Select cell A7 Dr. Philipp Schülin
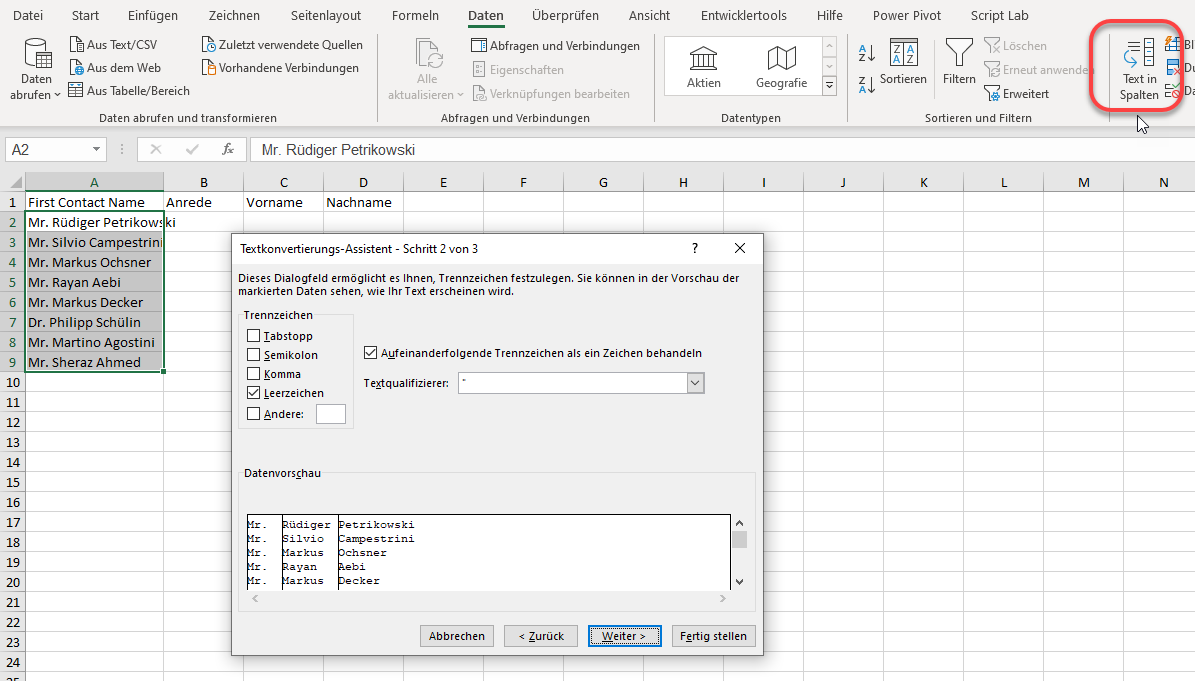The width and height of the screenshot is (1195, 681). [x=95, y=322]
